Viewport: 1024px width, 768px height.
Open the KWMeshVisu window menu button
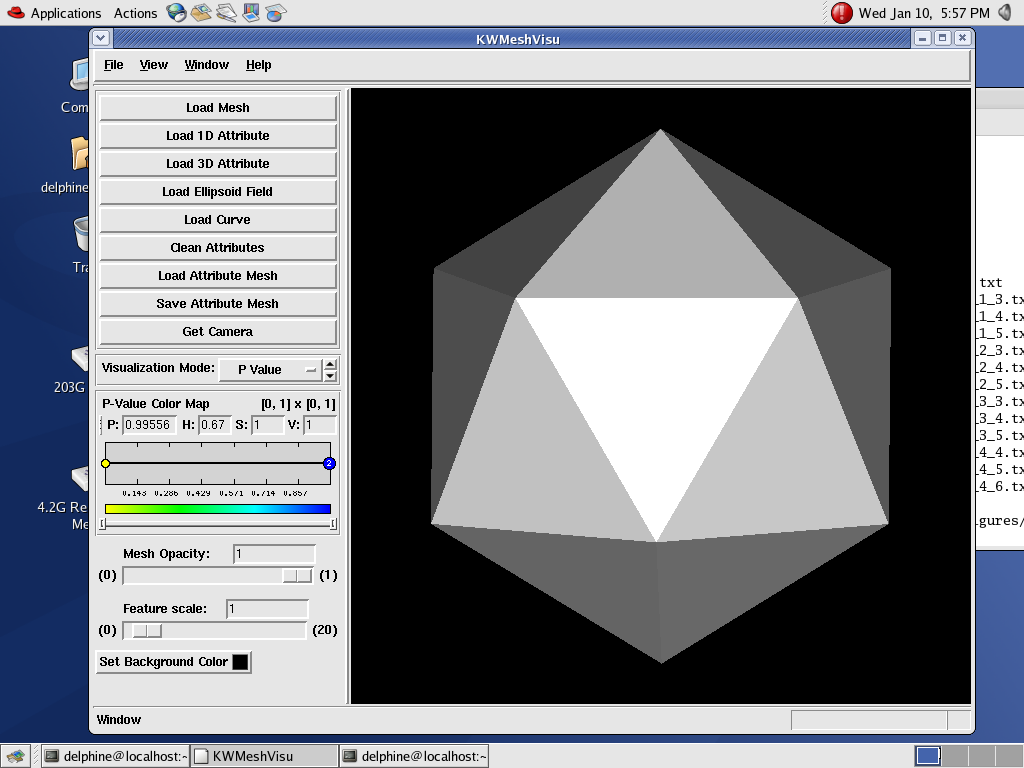pos(101,38)
